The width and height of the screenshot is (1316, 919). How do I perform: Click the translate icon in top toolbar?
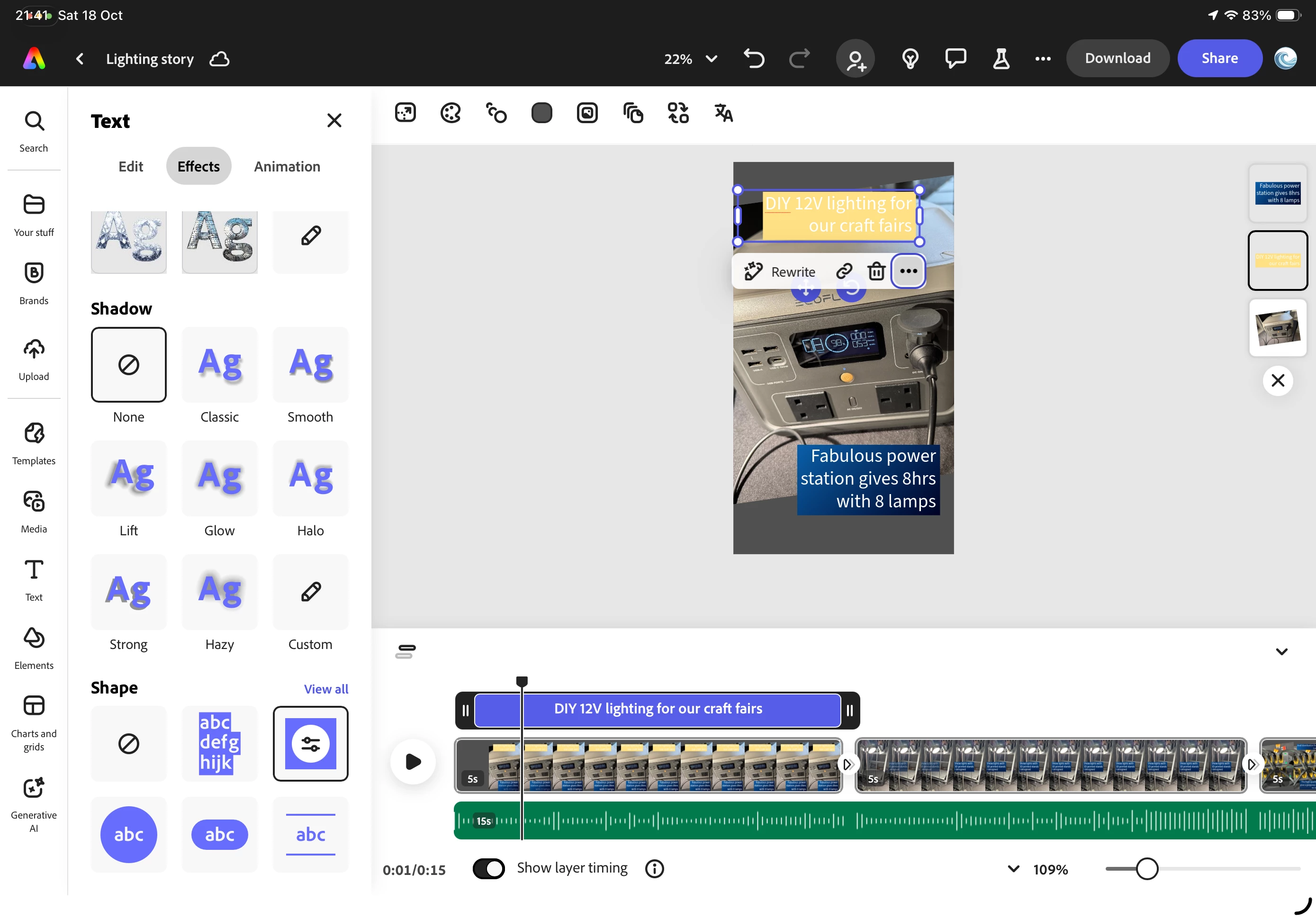pos(723,113)
